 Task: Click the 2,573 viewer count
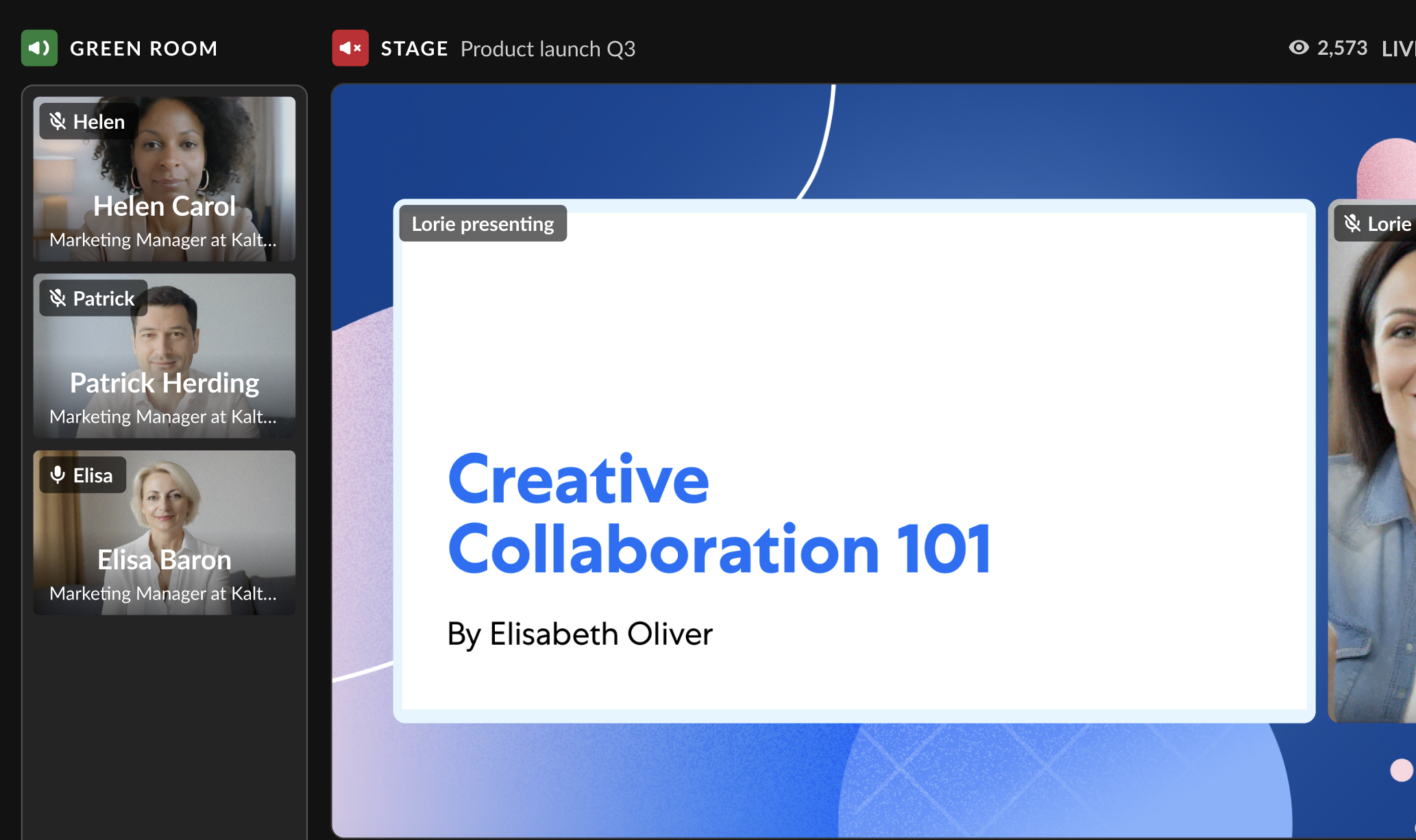click(1342, 48)
